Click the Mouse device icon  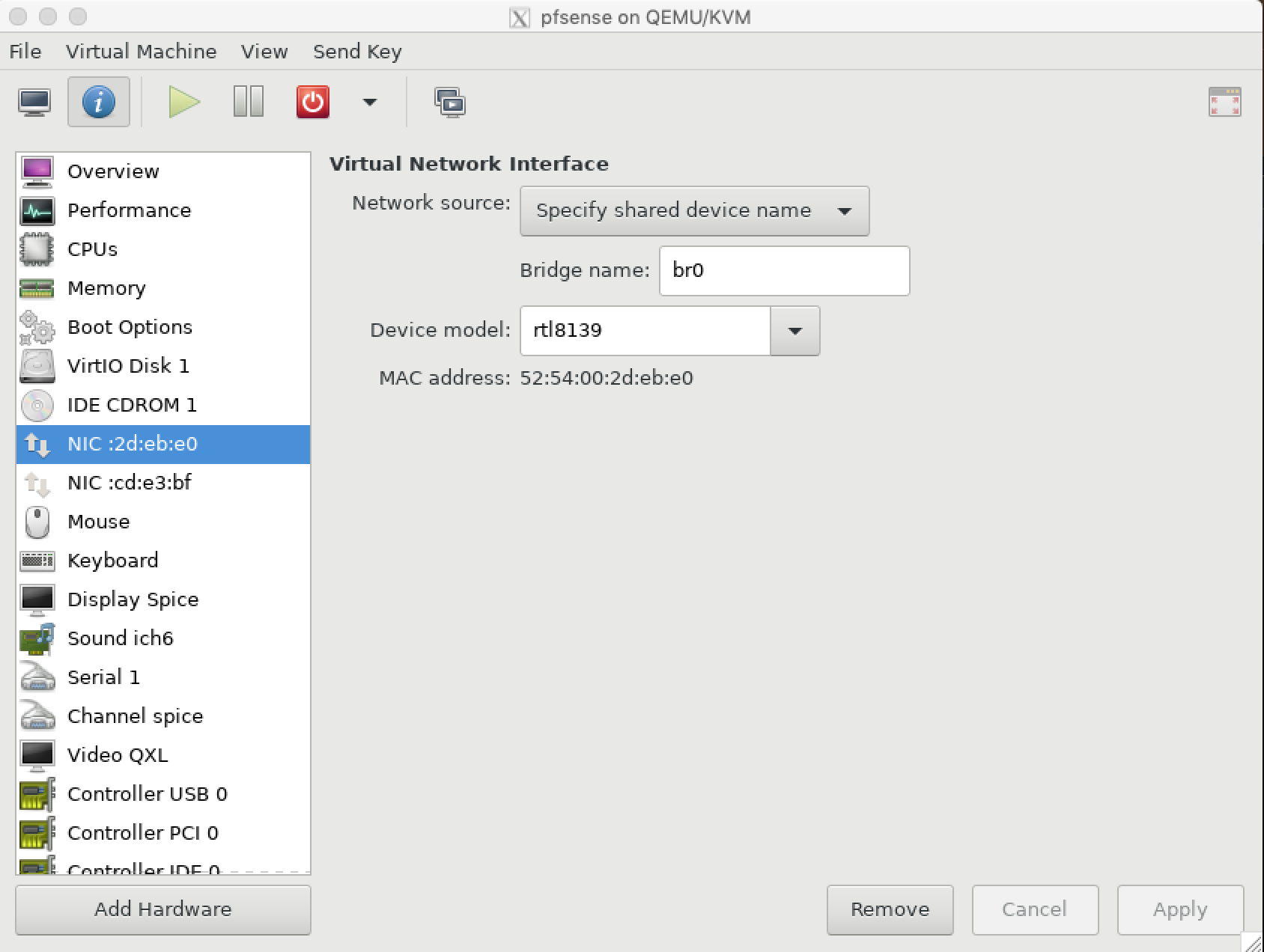click(x=37, y=522)
